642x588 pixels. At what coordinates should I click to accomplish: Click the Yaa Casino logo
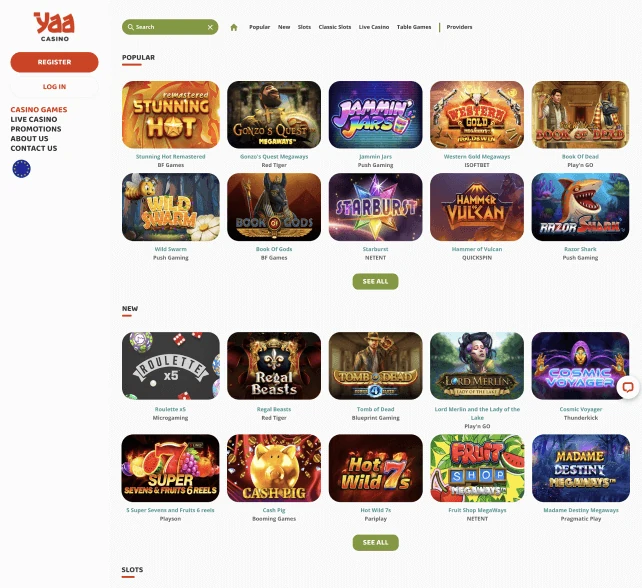[54, 27]
